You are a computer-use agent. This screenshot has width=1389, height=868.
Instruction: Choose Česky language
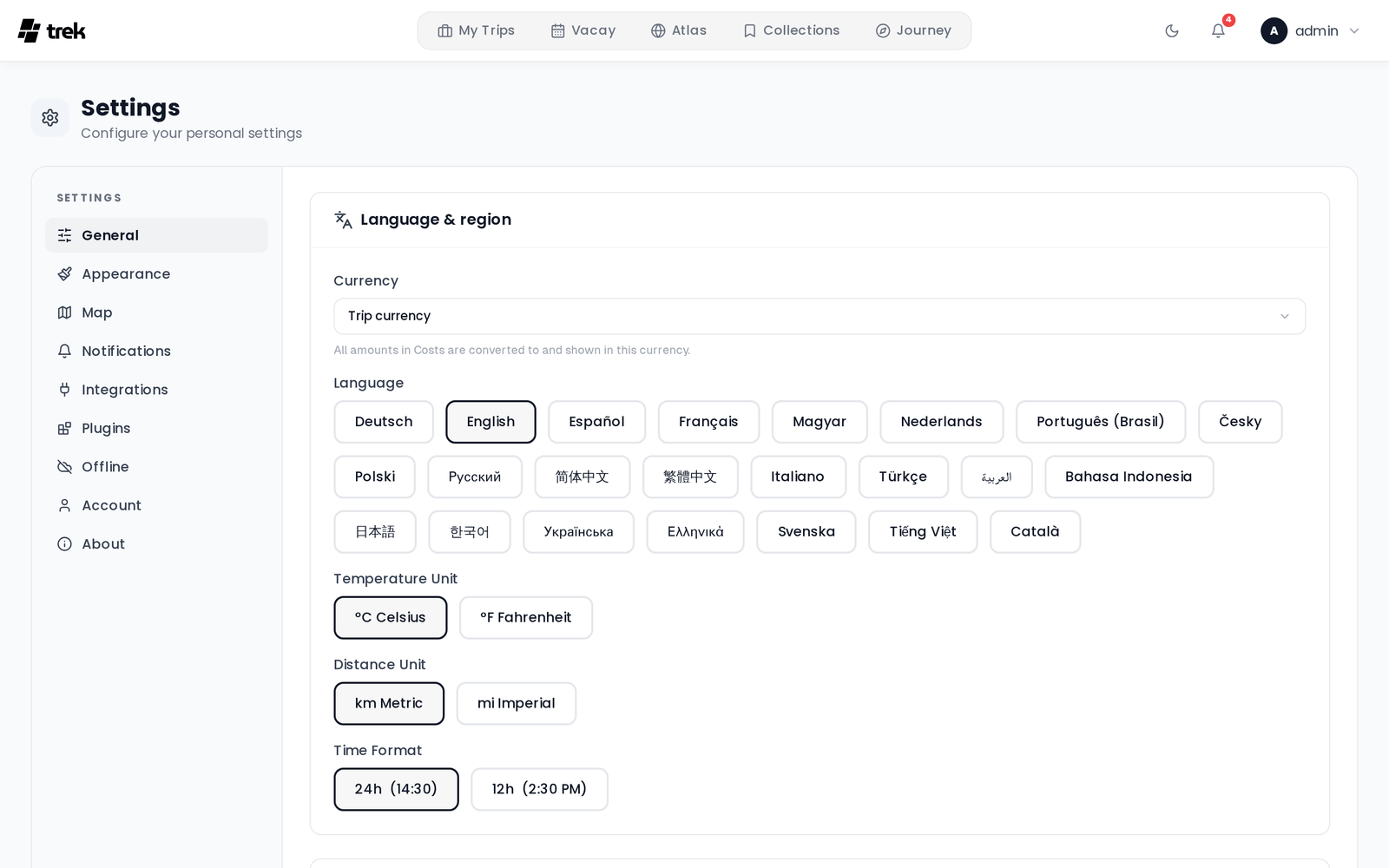tap(1241, 422)
